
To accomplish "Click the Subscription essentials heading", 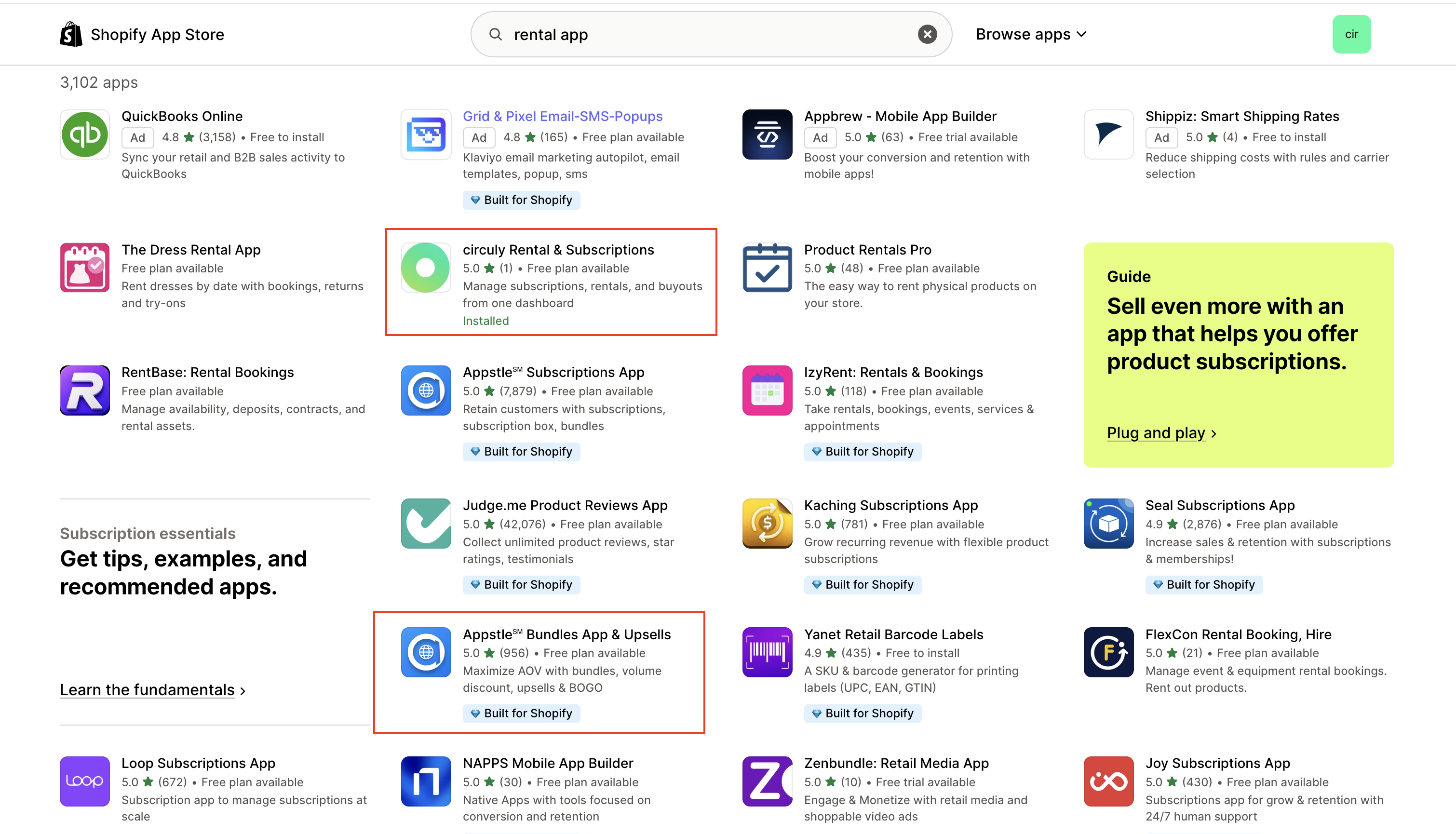I will (147, 533).
